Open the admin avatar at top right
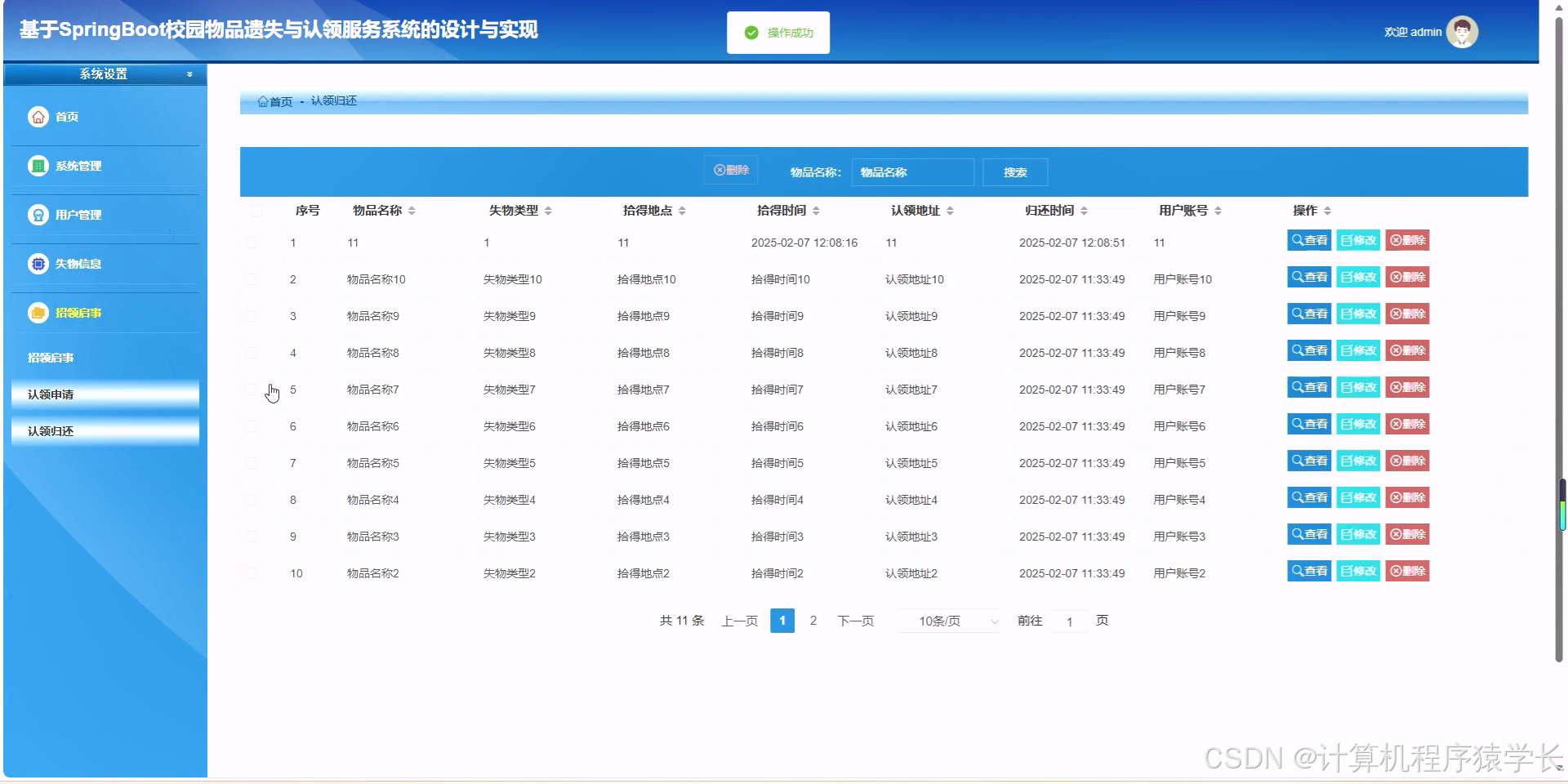This screenshot has width=1568, height=784. [x=1462, y=32]
